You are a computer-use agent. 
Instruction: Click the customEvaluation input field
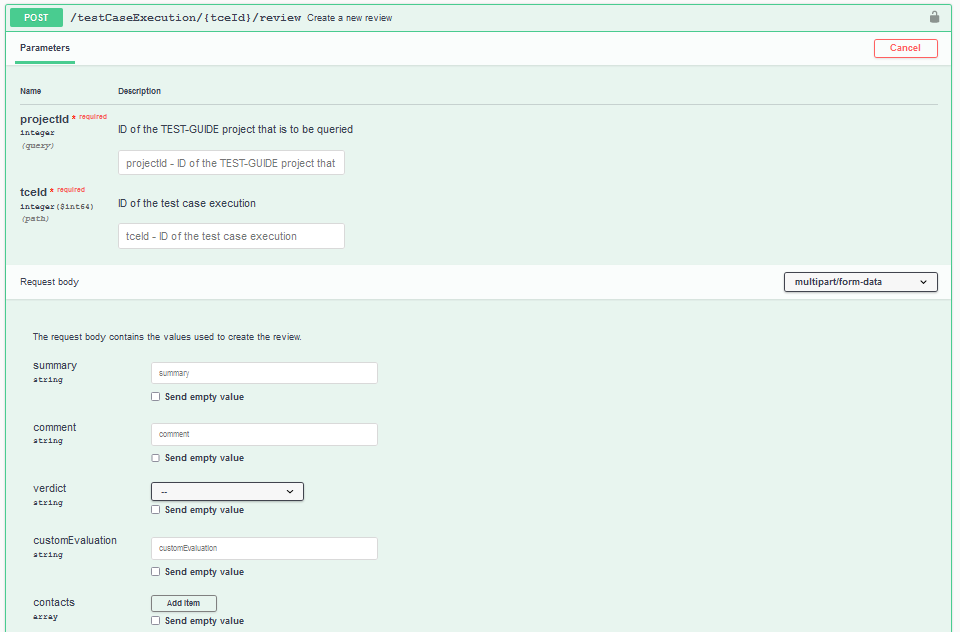[x=264, y=548]
